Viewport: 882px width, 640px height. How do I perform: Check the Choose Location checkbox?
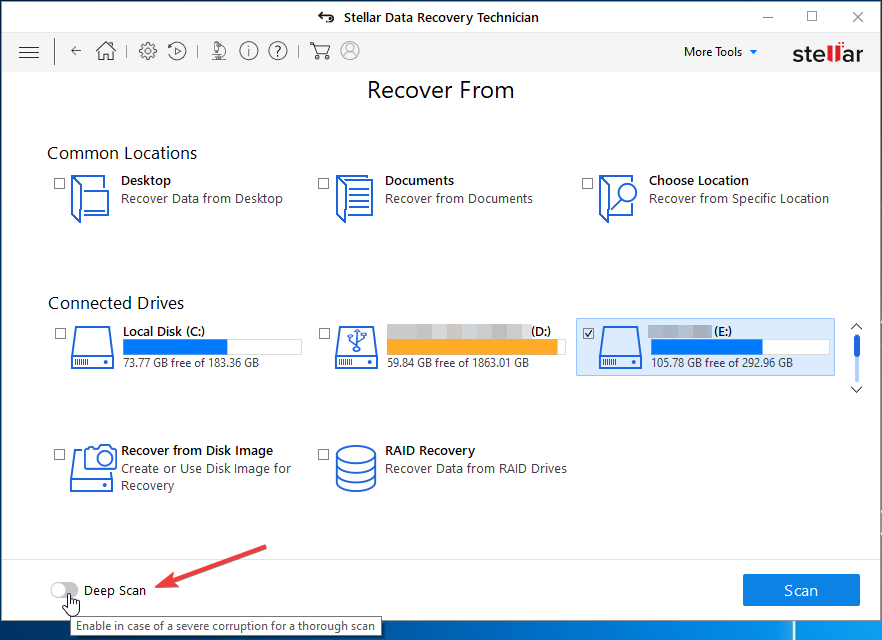(587, 184)
